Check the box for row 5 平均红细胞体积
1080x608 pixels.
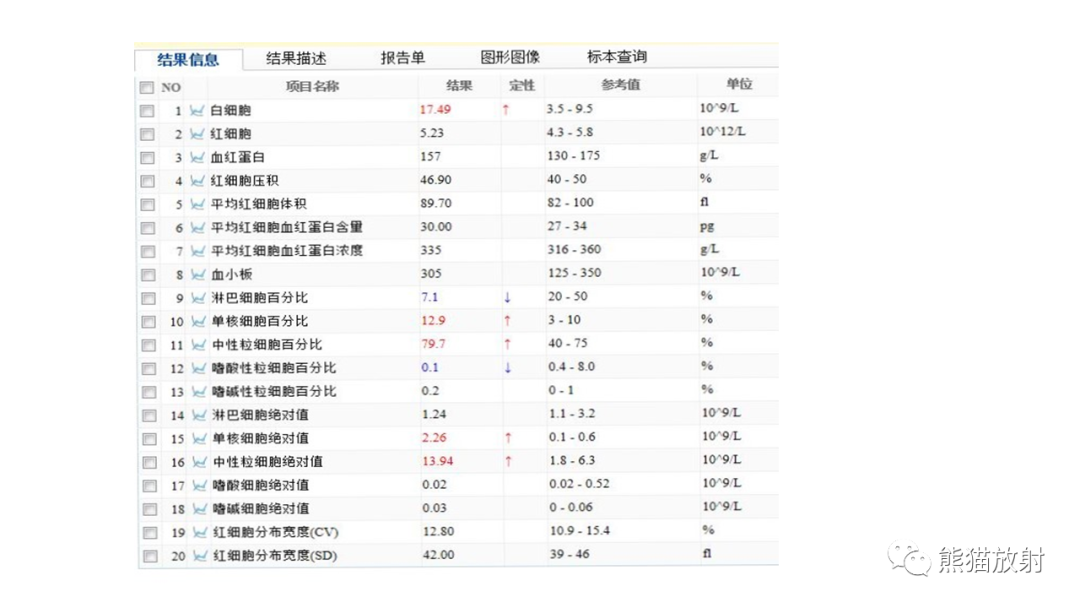147,205
